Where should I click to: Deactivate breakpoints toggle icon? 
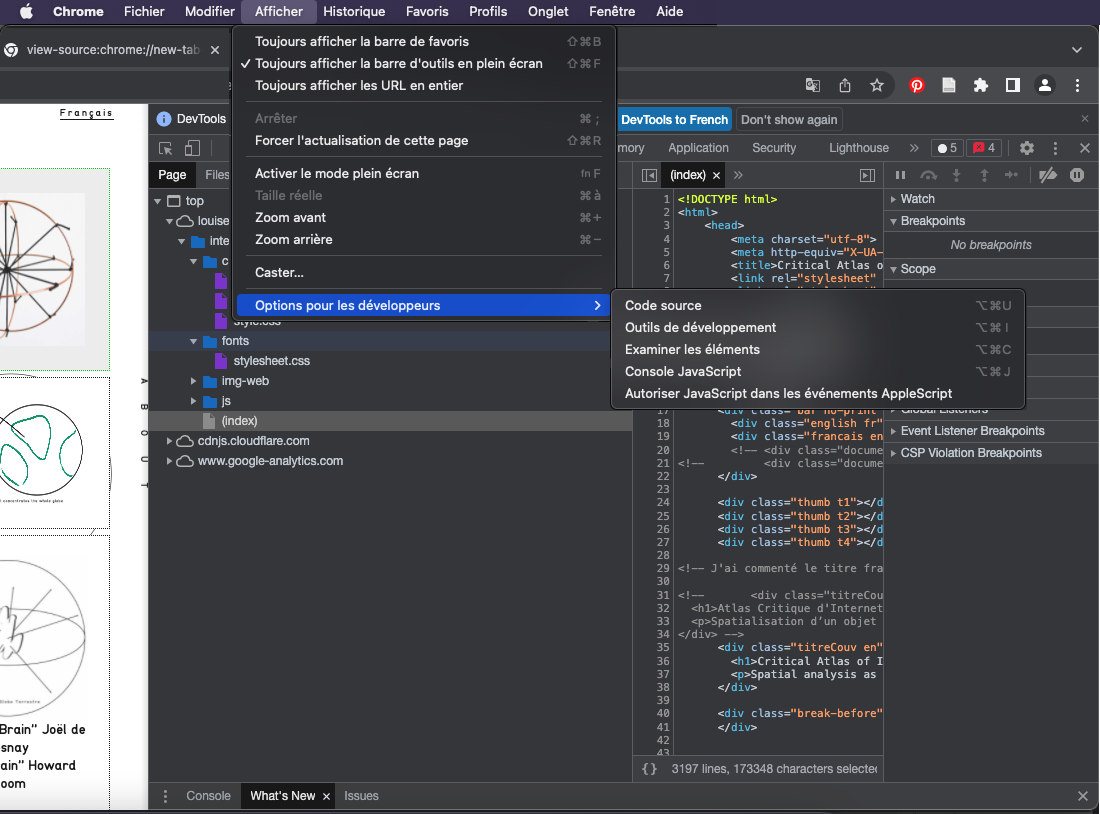pyautogui.click(x=1048, y=175)
